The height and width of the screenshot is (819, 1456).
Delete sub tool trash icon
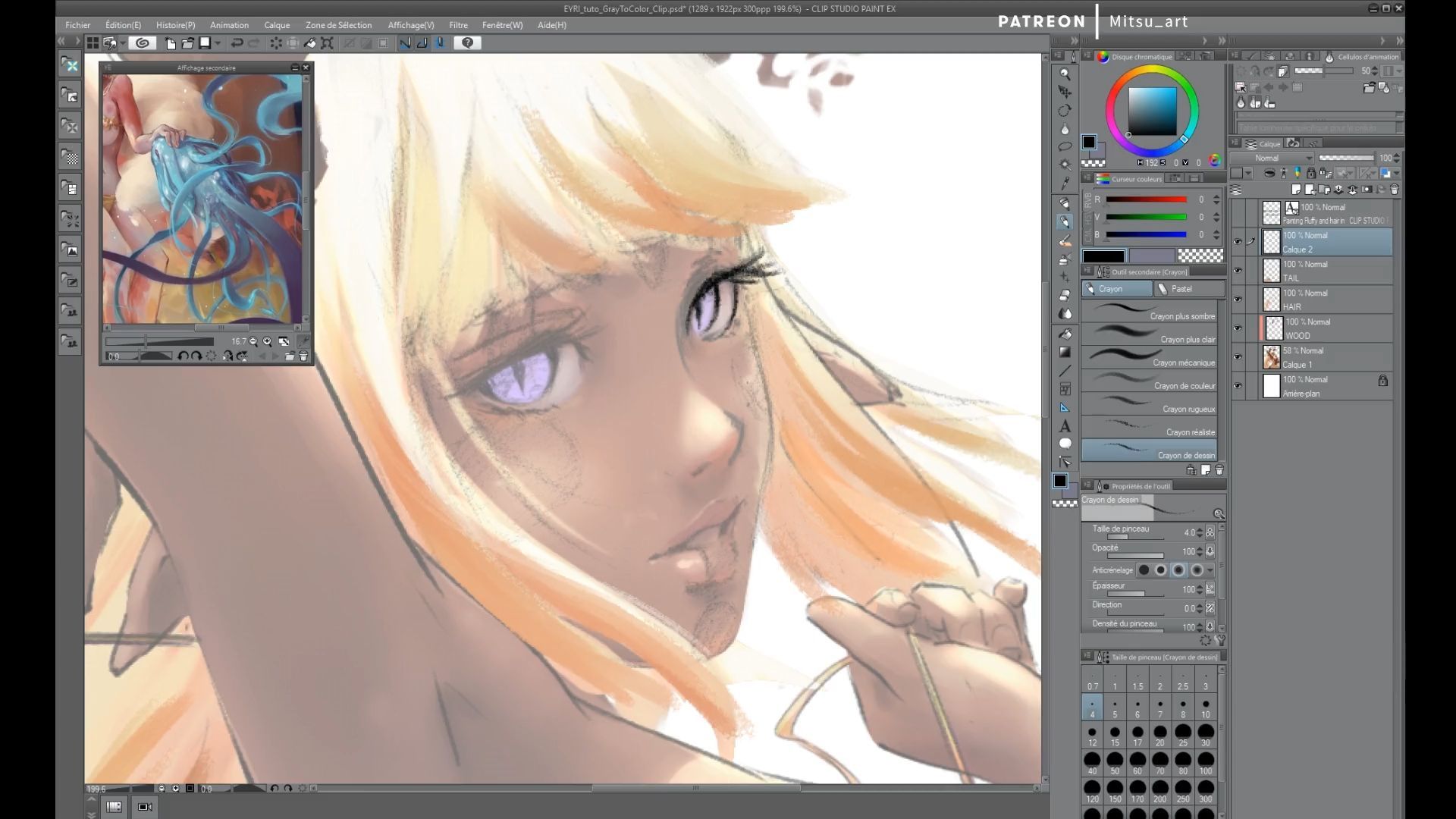pos(1219,470)
